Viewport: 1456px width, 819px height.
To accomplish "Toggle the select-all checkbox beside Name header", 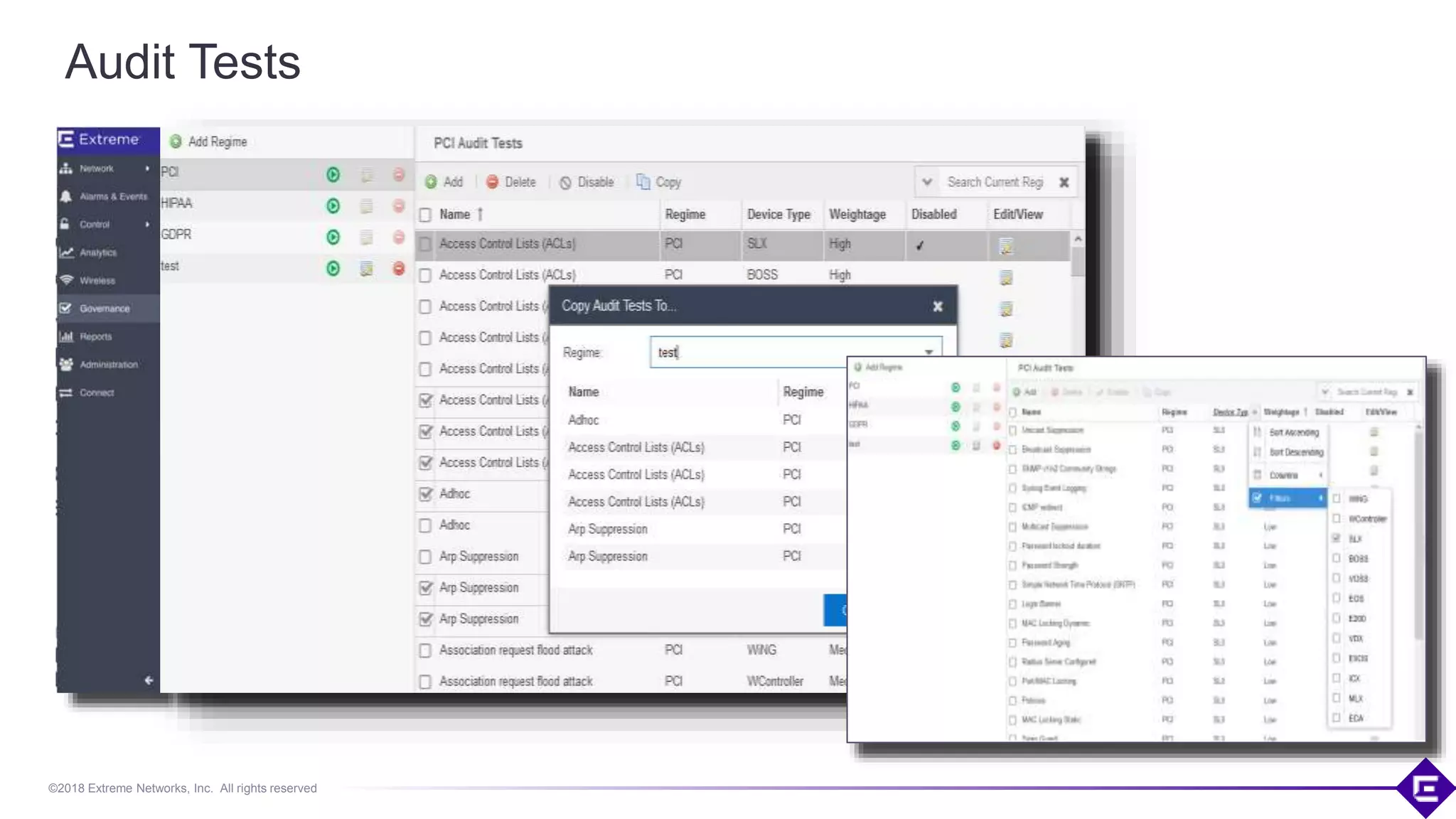I will tap(425, 215).
